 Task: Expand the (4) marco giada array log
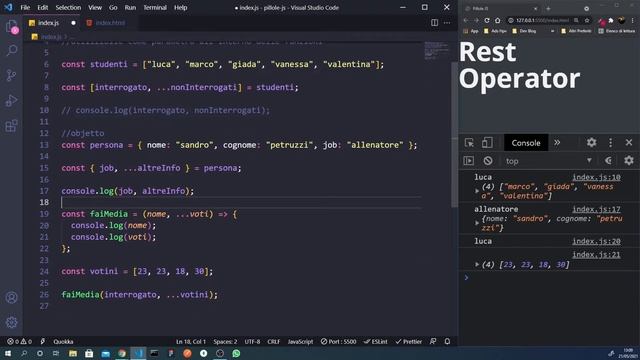click(477, 191)
